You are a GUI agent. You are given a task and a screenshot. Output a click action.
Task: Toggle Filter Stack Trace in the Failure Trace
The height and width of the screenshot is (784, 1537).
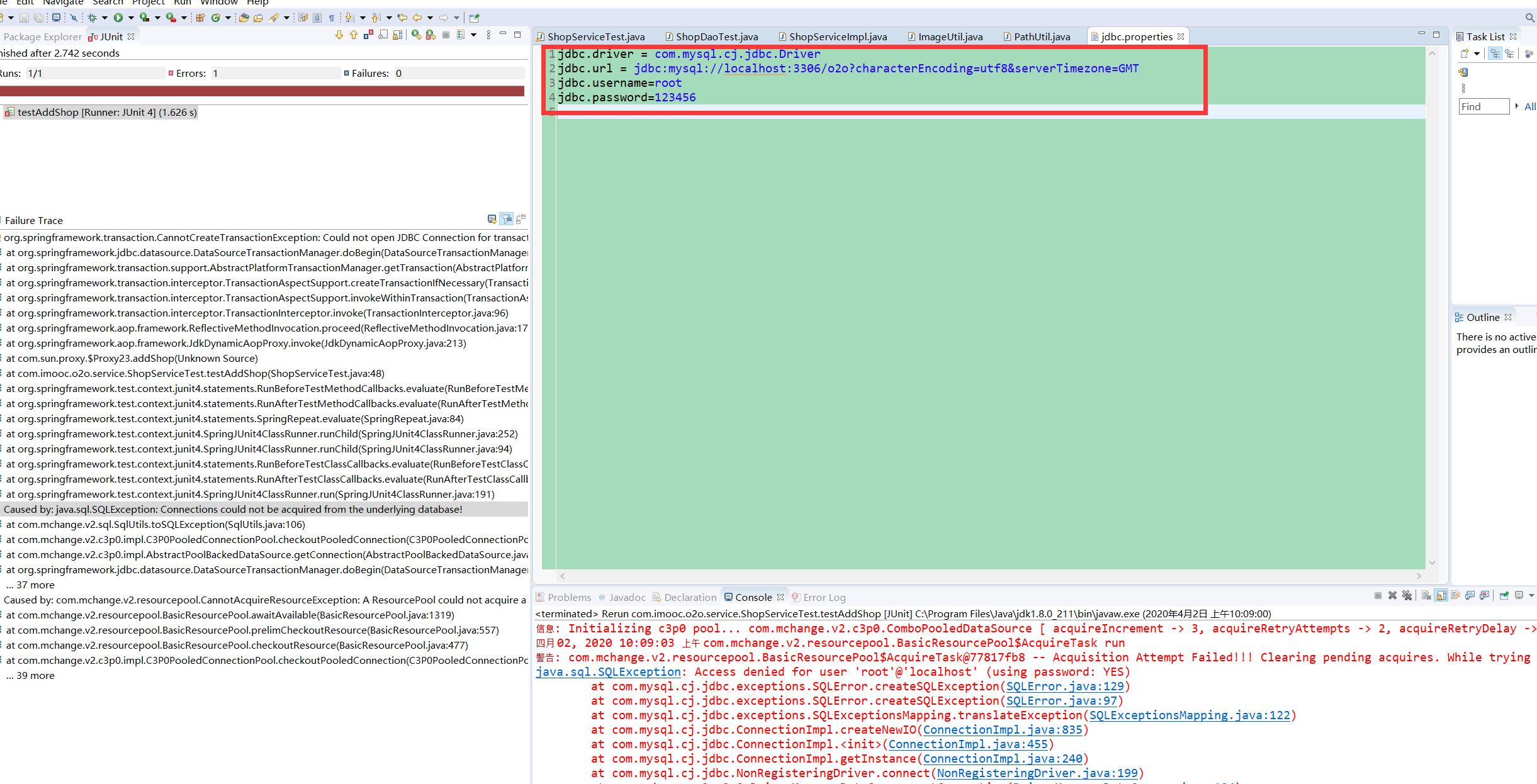[507, 219]
